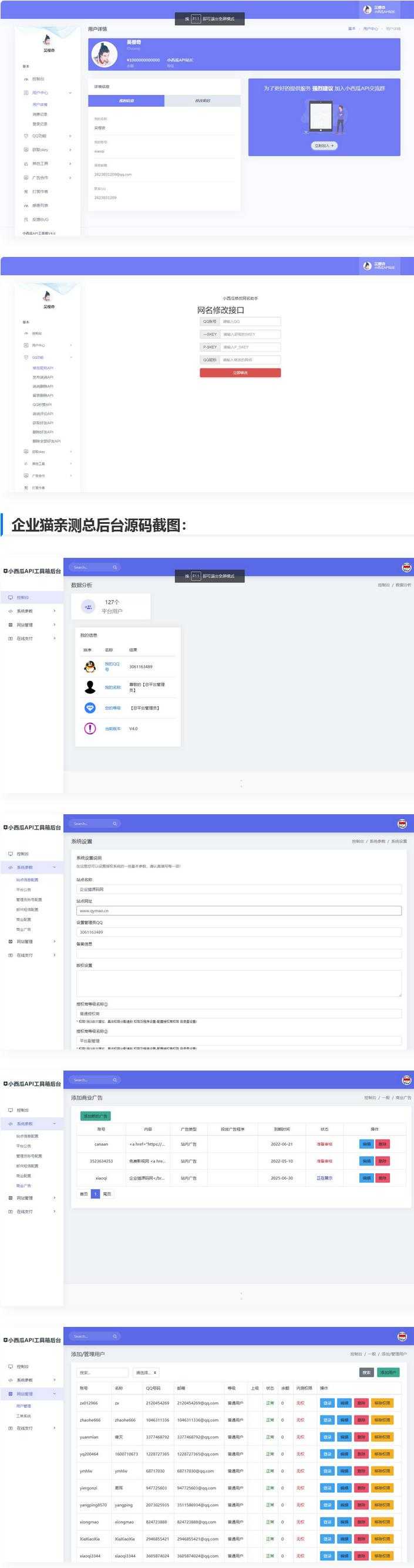Click the 反馈BUG icon in the sidebar
Image resolution: width=414 pixels, height=1568 pixels.
26,219
